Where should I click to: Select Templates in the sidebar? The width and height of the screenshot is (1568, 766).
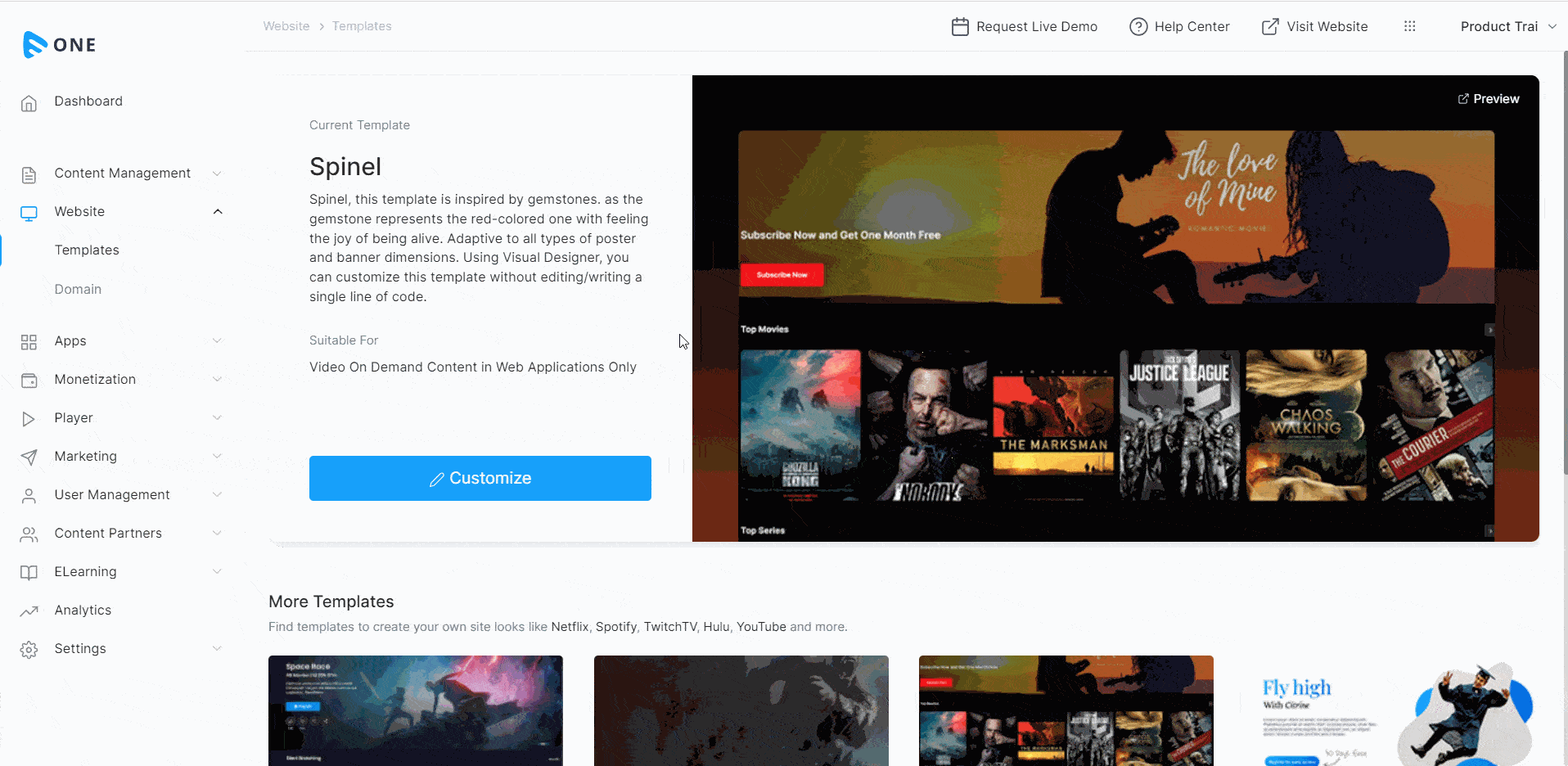pyautogui.click(x=87, y=250)
